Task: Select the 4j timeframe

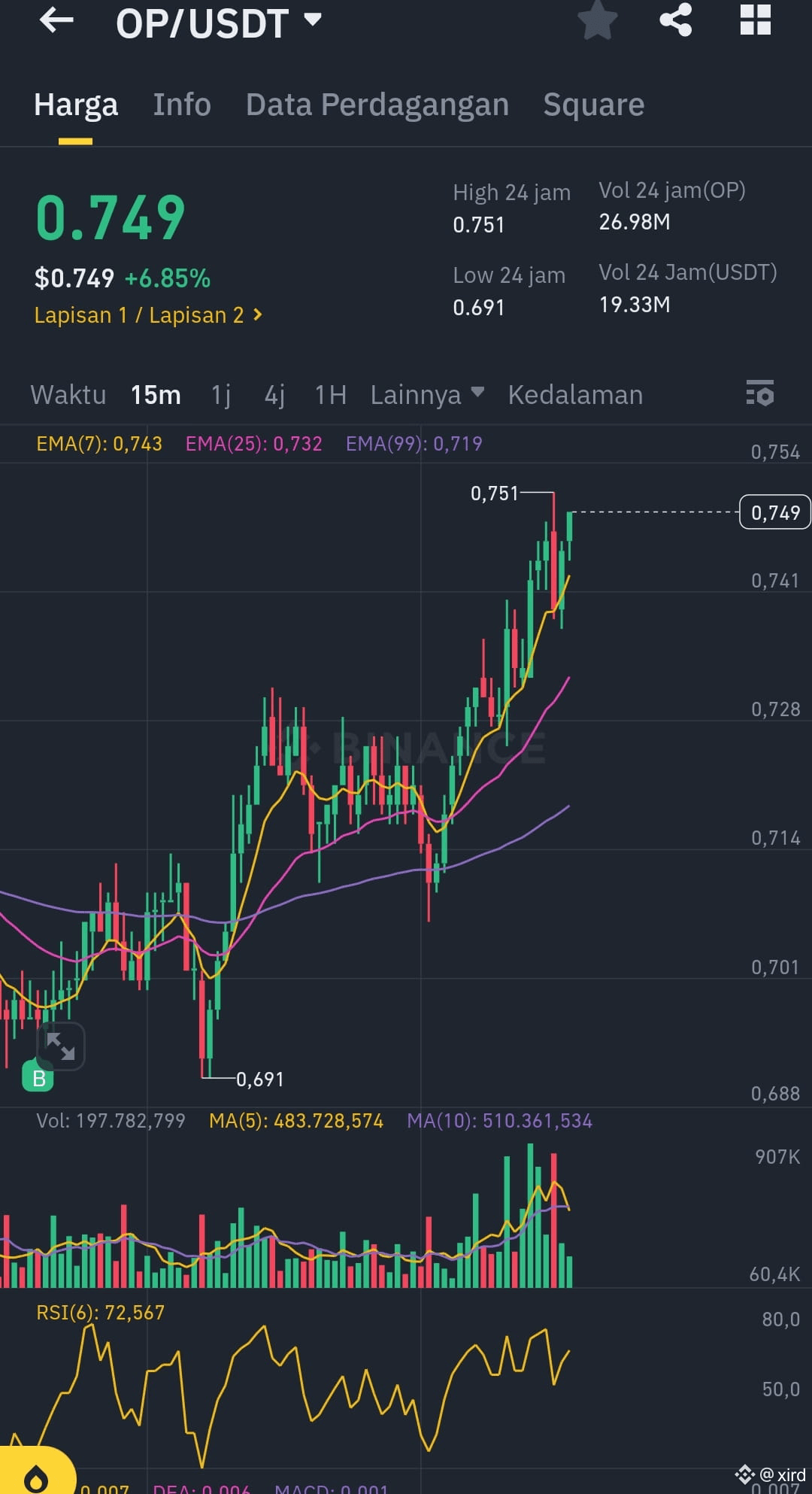Action: 274,394
